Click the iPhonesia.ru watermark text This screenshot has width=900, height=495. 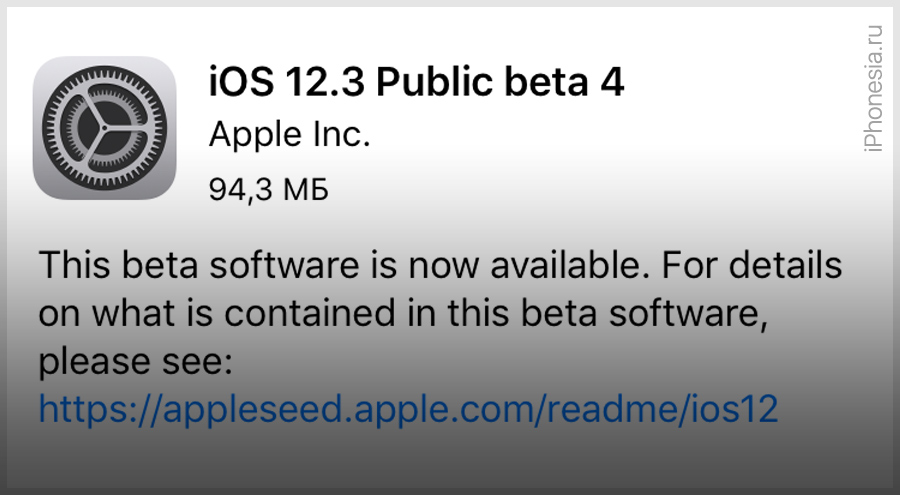[x=872, y=88]
